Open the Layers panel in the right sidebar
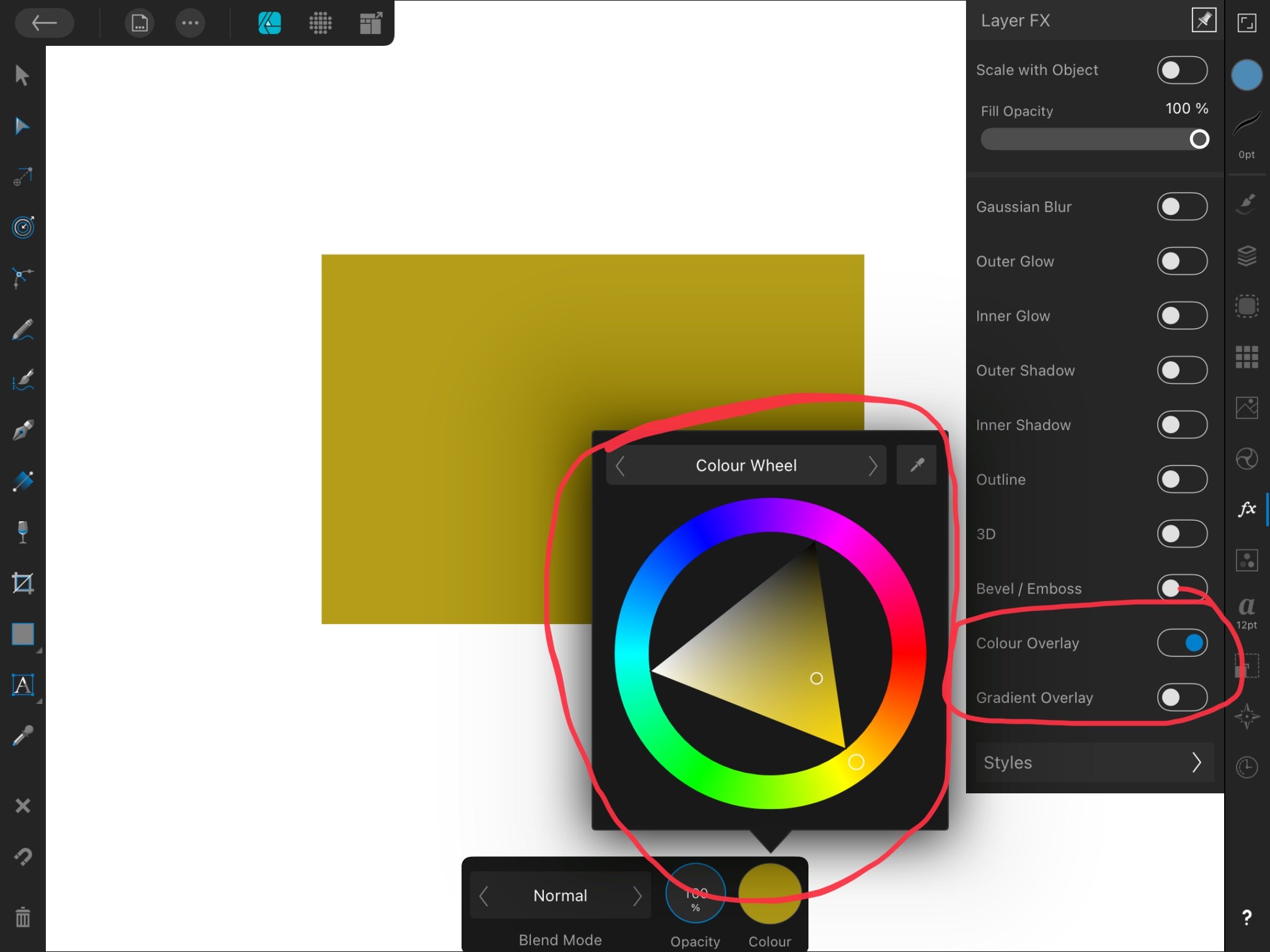1270x952 pixels. click(x=1248, y=257)
